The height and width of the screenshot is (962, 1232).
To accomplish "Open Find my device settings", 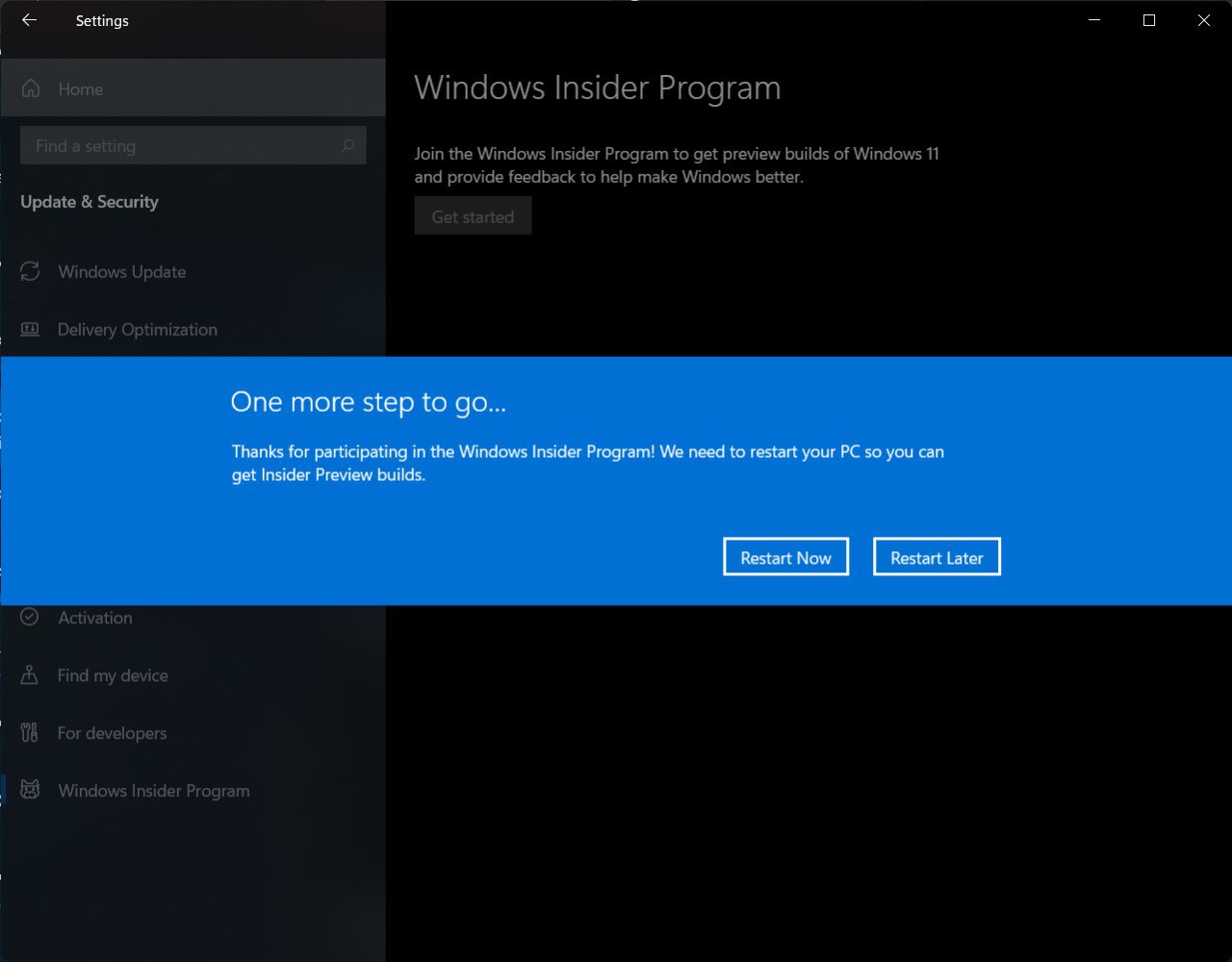I will [192, 675].
